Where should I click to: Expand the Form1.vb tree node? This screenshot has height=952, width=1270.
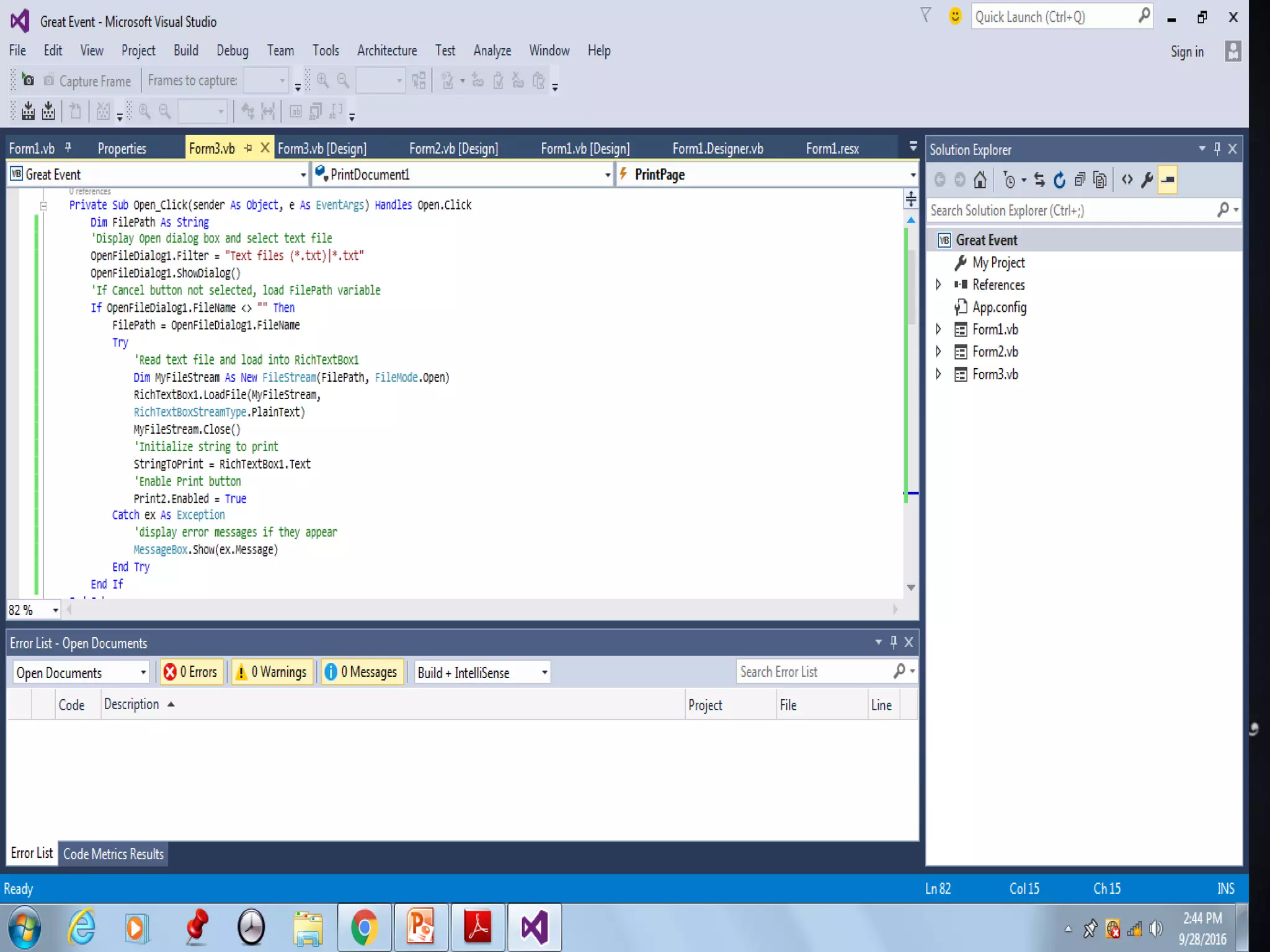938,329
